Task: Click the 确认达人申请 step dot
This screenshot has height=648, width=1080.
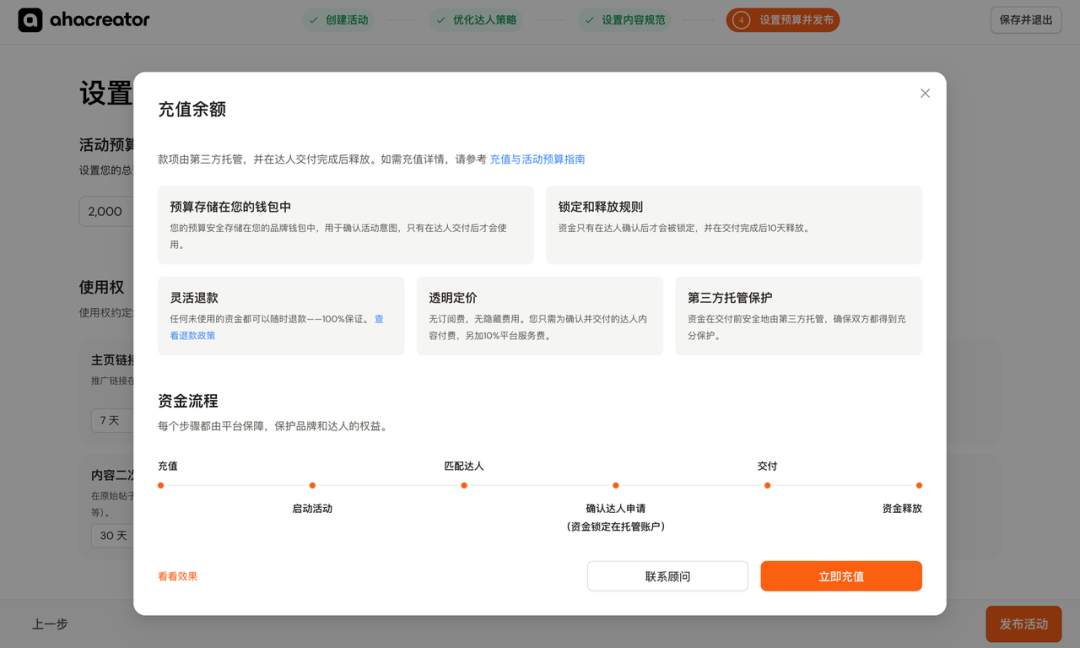Action: pos(616,485)
